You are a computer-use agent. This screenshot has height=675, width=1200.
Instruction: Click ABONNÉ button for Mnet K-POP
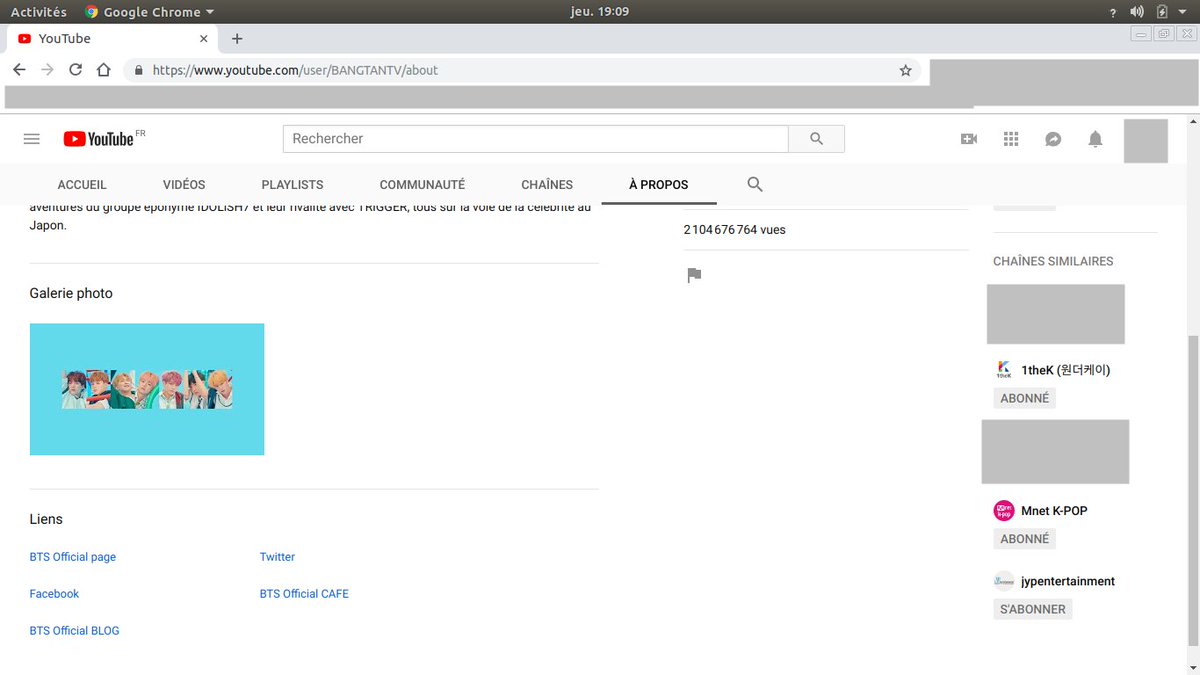click(1025, 538)
